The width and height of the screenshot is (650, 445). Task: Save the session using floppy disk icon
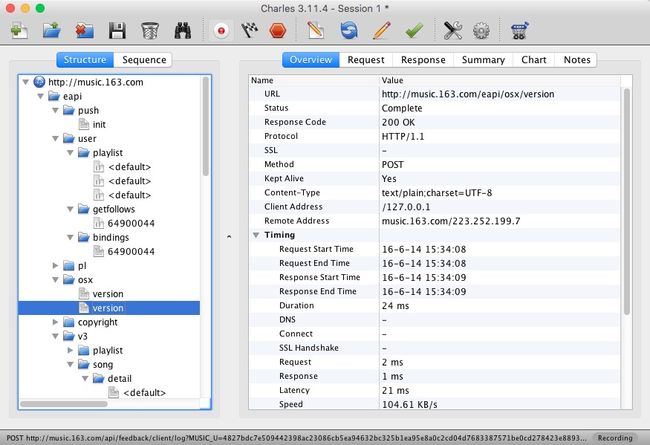pos(117,31)
